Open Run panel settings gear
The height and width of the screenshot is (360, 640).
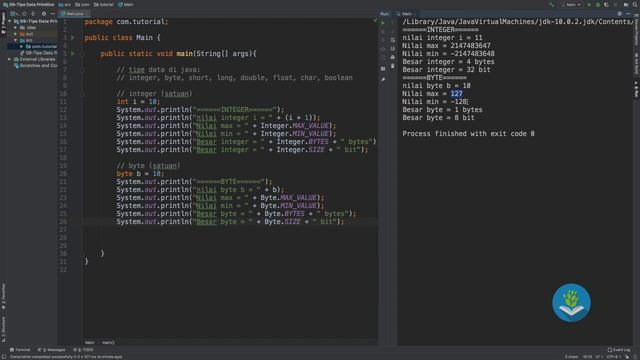click(x=620, y=13)
